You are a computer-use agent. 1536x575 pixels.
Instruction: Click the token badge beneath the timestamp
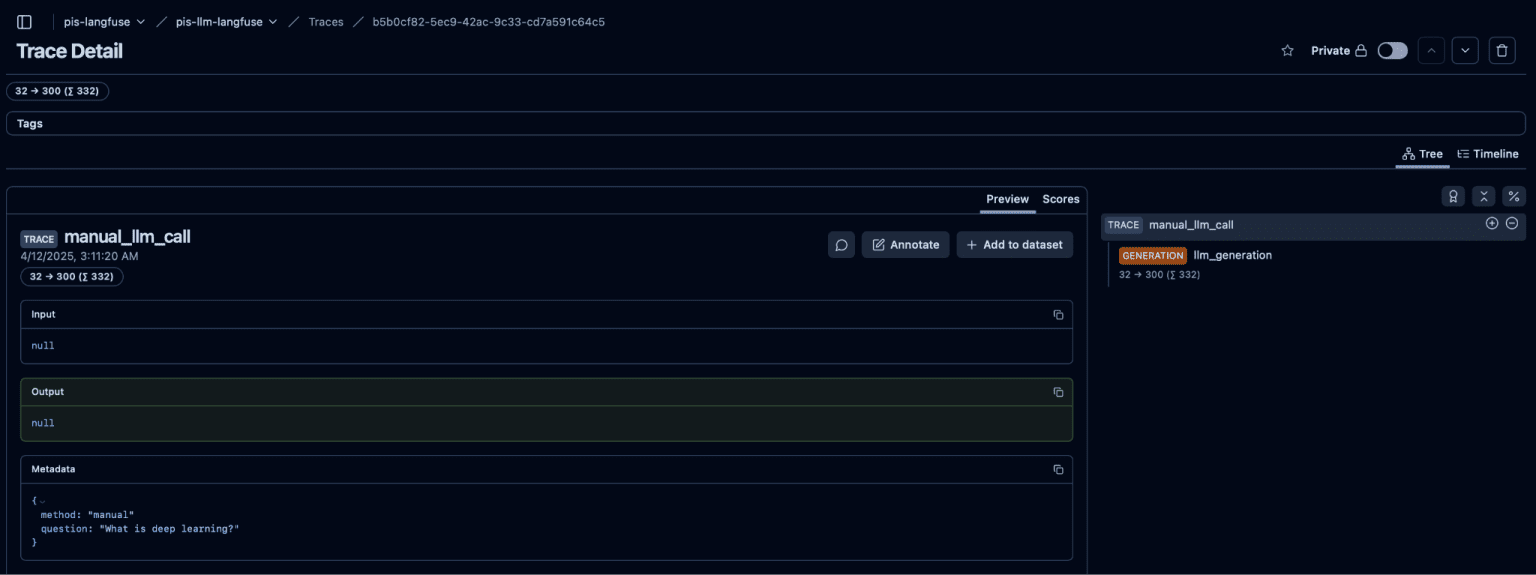[72, 277]
